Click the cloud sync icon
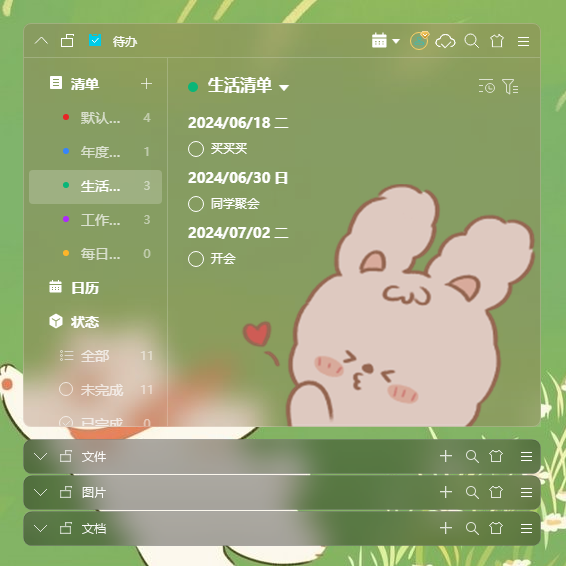This screenshot has width=566, height=566. click(445, 41)
